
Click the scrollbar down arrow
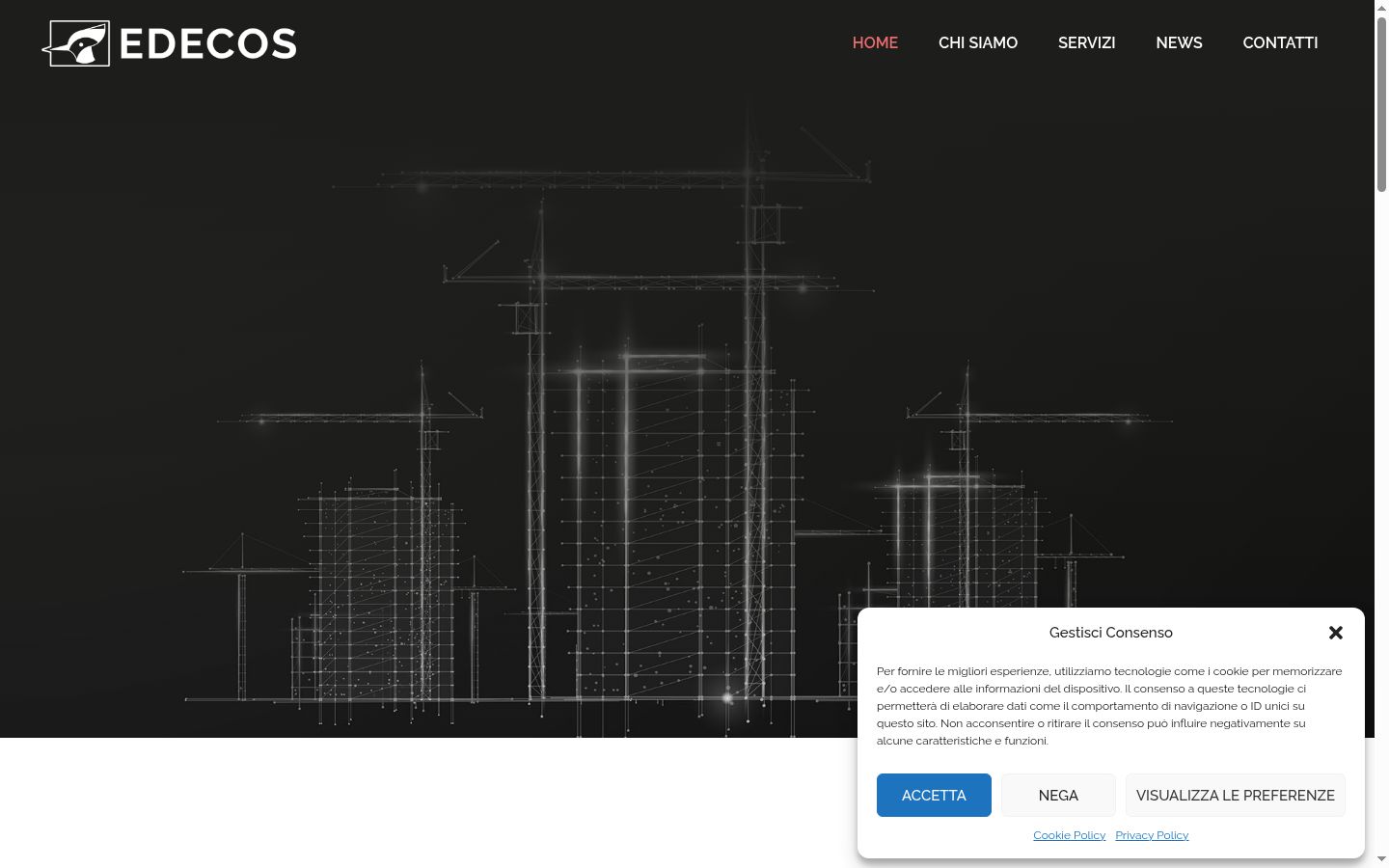point(1381,859)
